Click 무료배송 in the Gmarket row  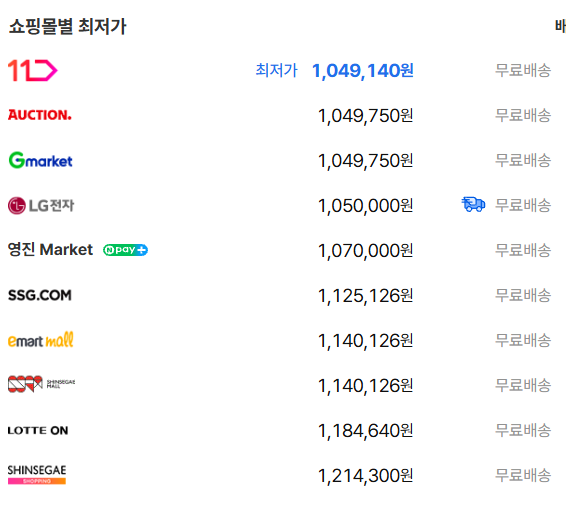[523, 160]
